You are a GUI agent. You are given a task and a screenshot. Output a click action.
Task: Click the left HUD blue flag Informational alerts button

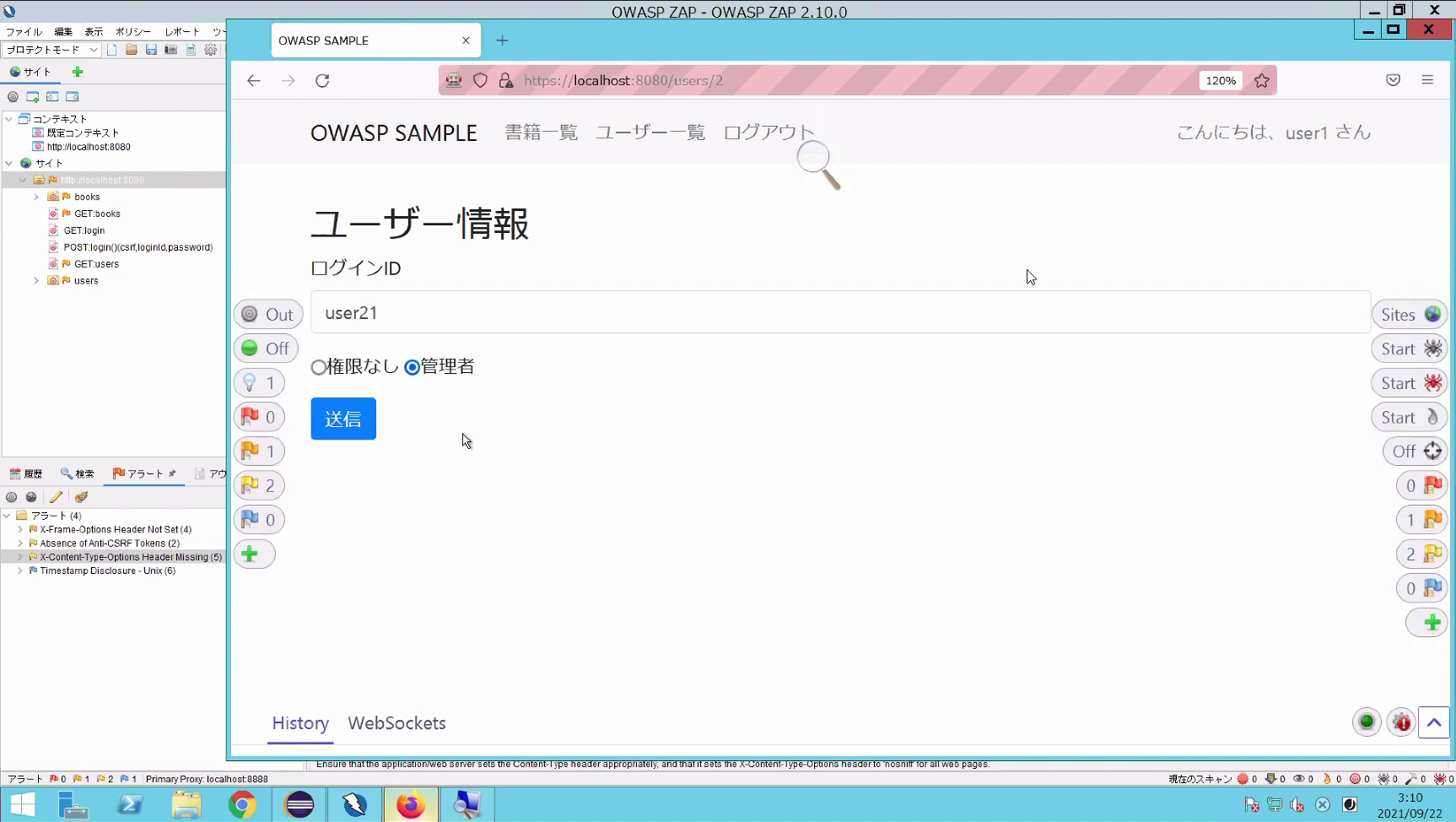(259, 520)
